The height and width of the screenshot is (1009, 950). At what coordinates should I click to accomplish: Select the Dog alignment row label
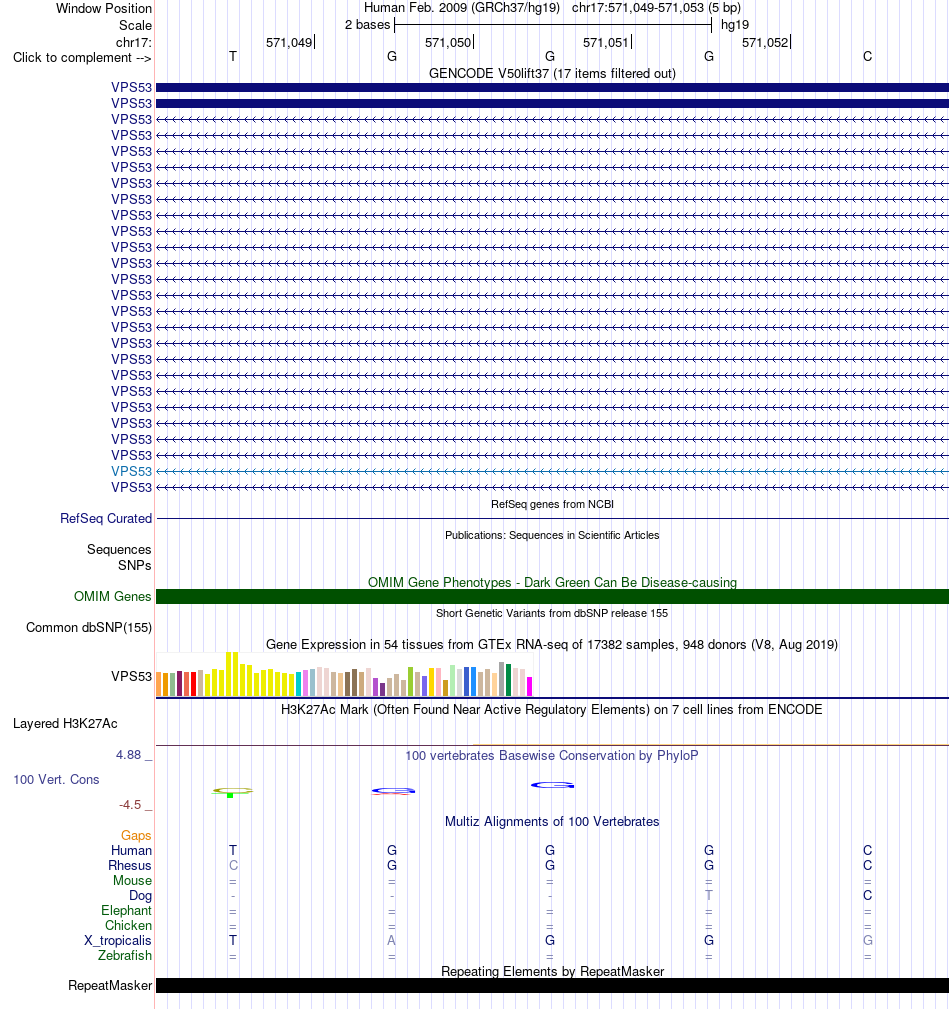click(140, 896)
